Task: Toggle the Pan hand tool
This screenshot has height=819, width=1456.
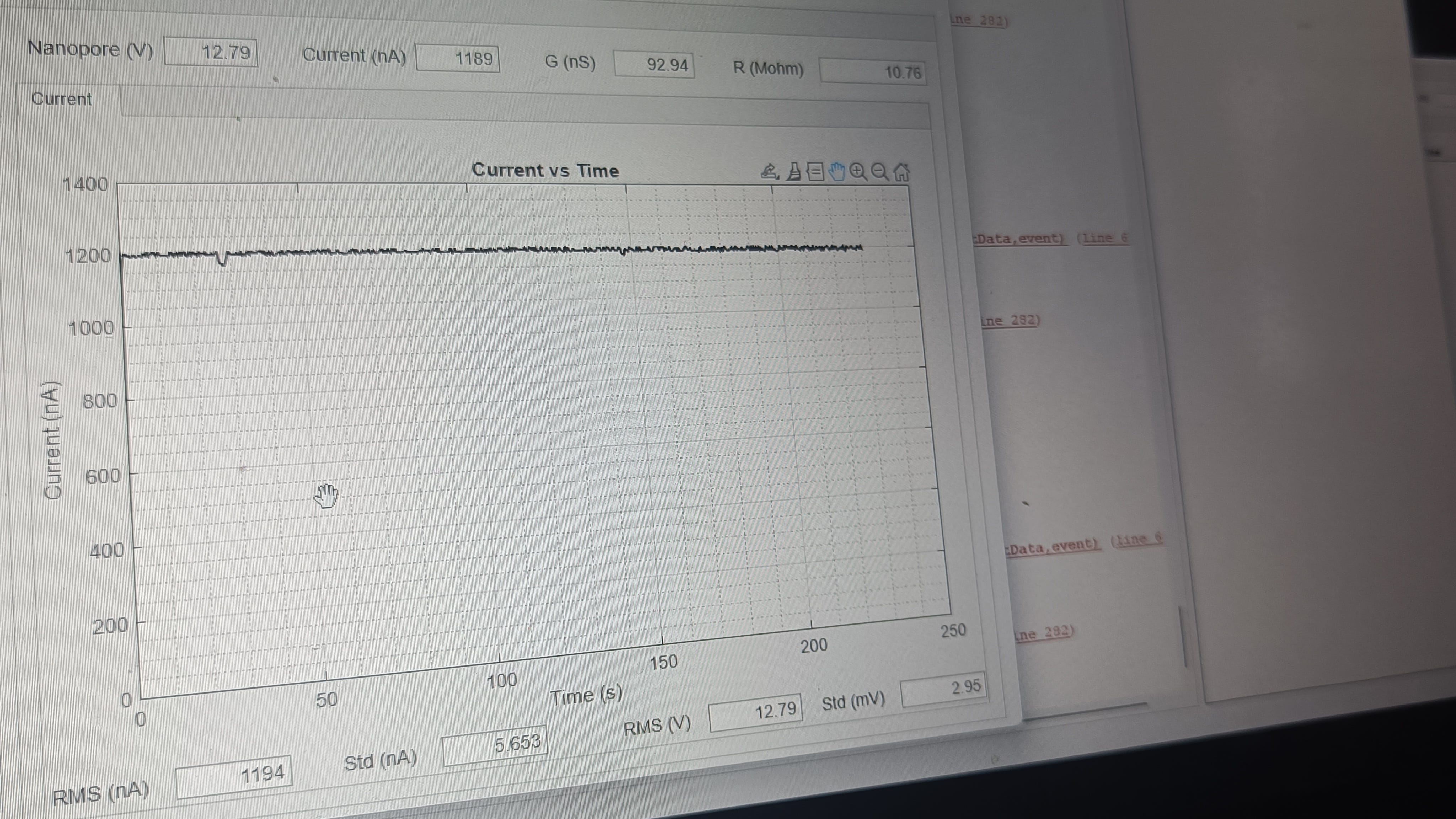Action: [836, 171]
